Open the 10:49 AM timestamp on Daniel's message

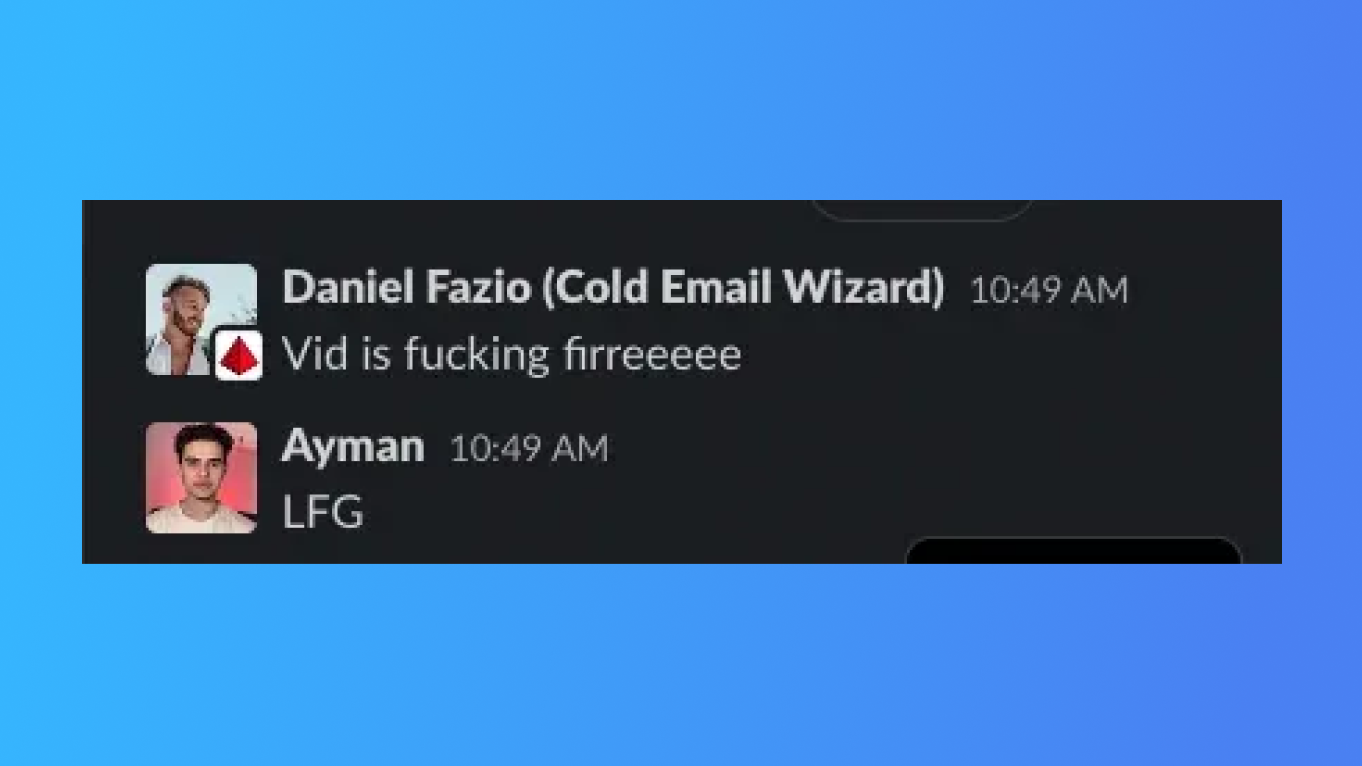tap(1049, 291)
